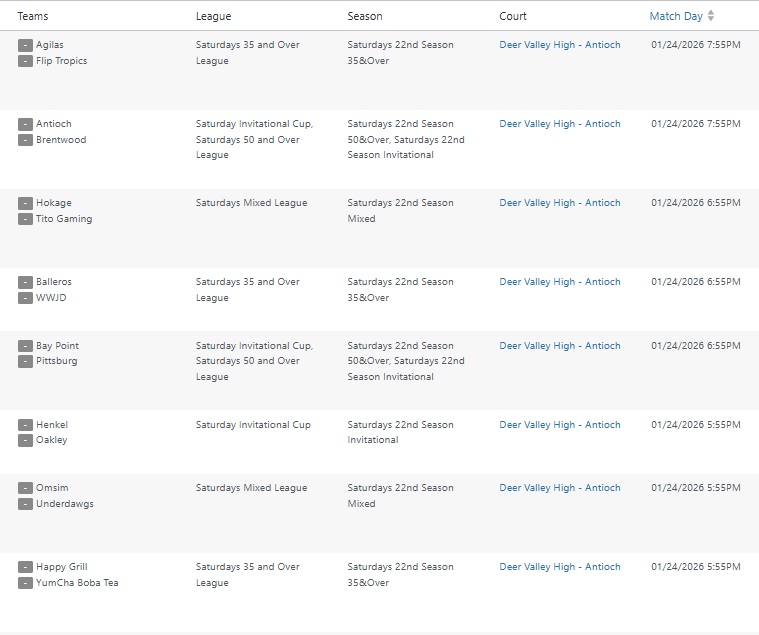Image resolution: width=759 pixels, height=635 pixels.
Task: Click the sort arrows next to Match Day
Action: (711, 16)
